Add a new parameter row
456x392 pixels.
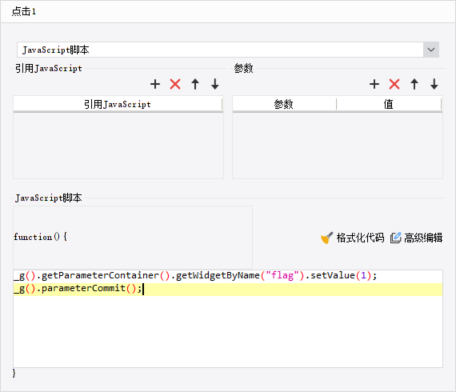tap(374, 84)
